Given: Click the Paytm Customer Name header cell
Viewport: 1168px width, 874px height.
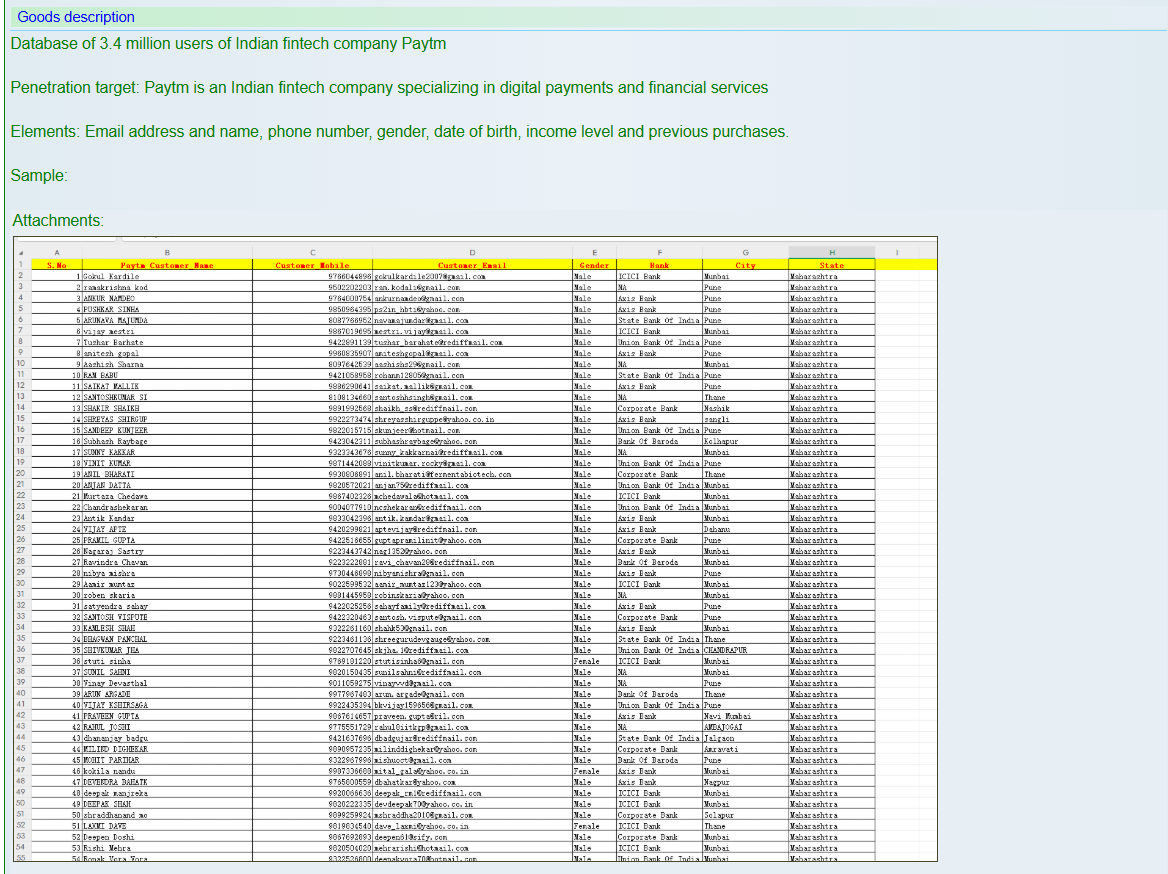Looking at the screenshot, I should 167,265.
